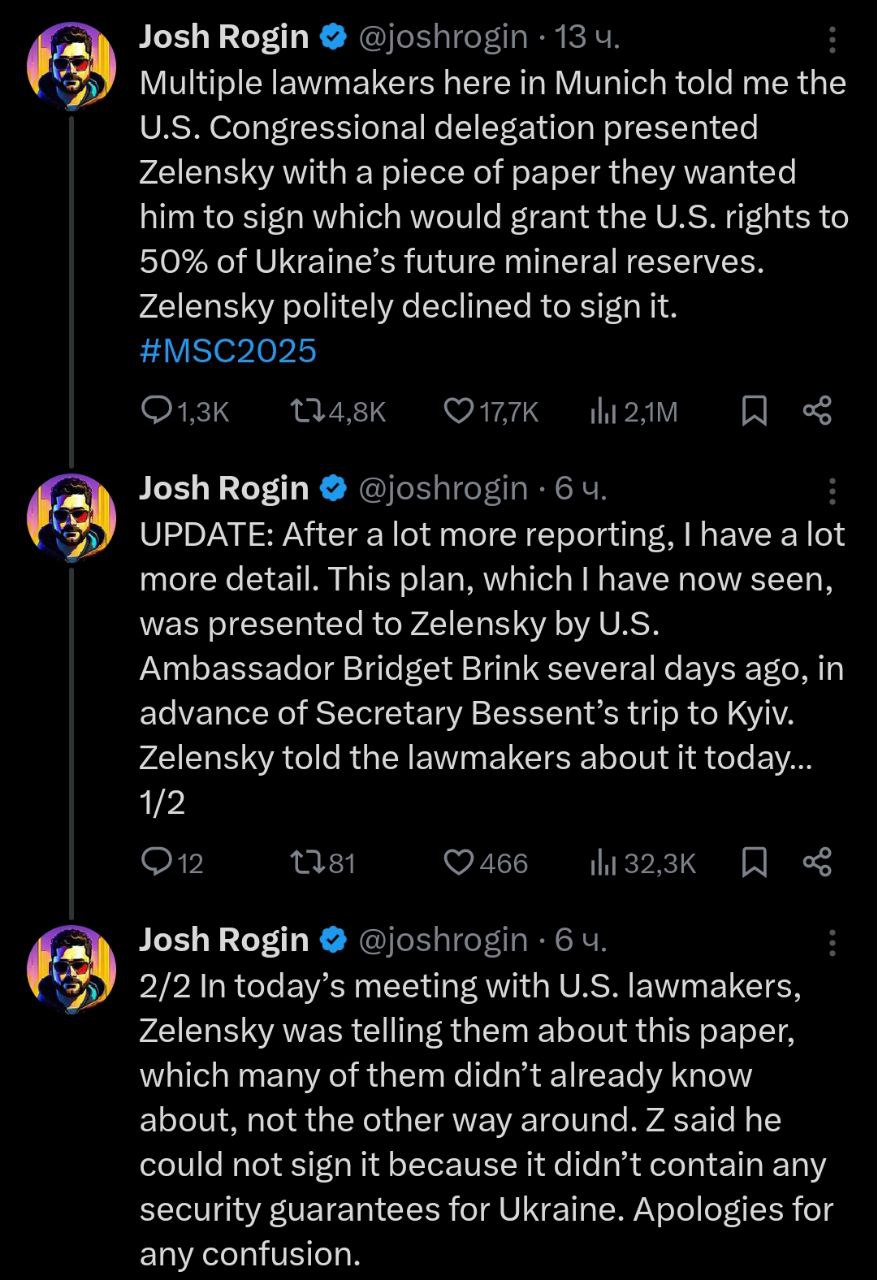Screen dimensions: 877x1280
Task: Open @joshrogin handle on the 2/2 tweet
Action: point(442,939)
